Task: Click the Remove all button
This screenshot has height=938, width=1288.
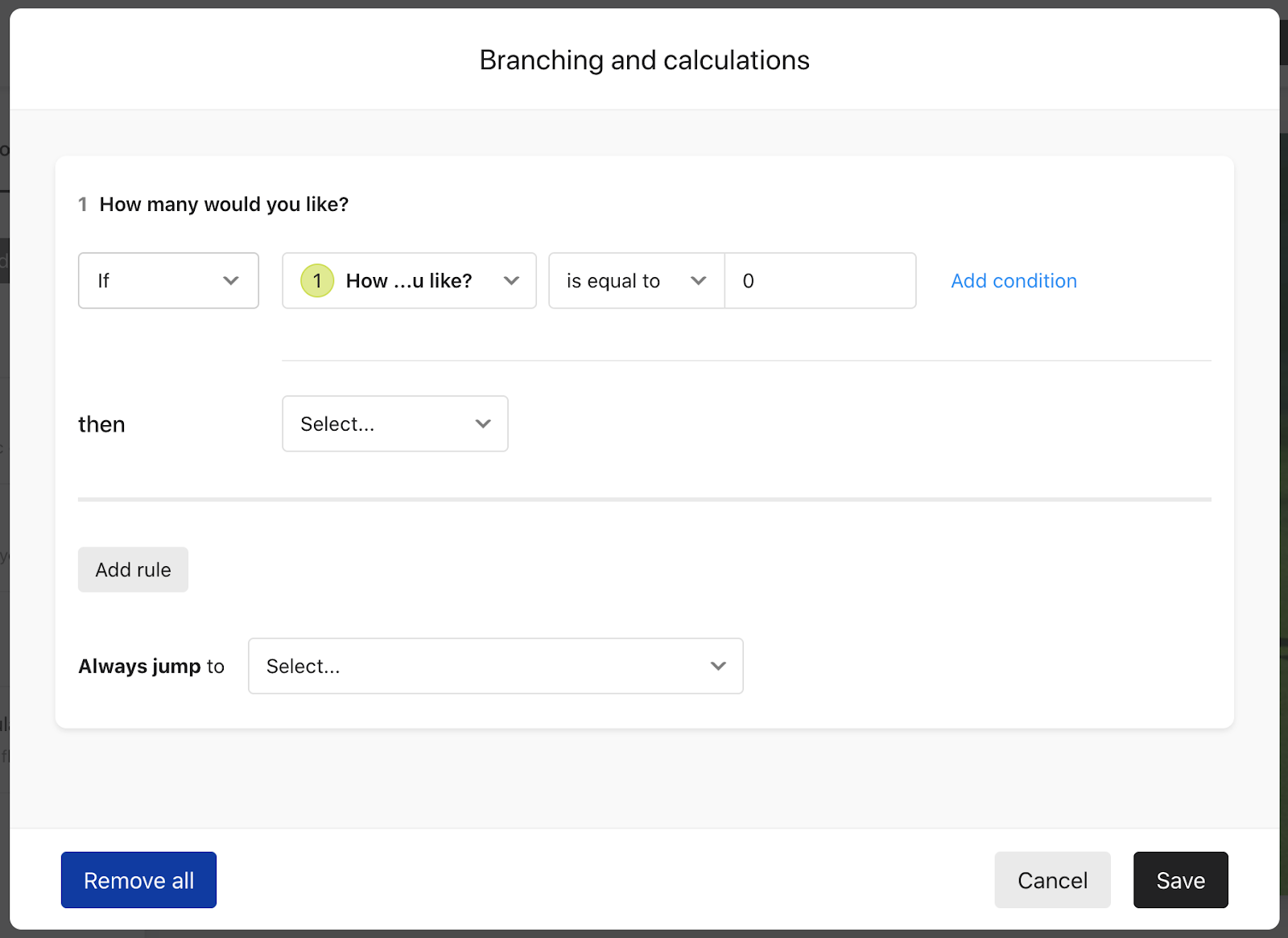Action: click(x=138, y=880)
